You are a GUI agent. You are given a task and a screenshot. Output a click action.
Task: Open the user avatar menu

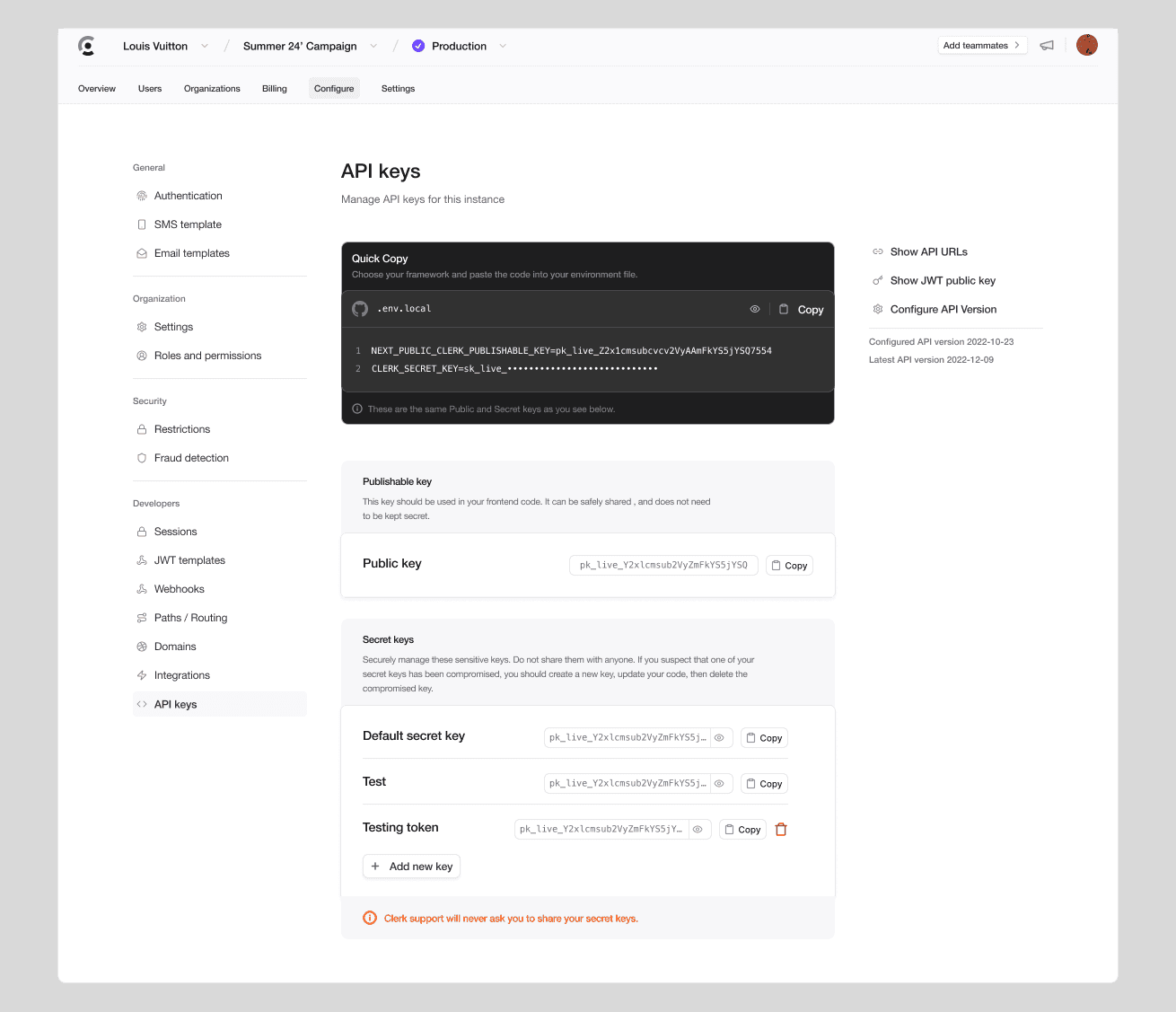tap(1087, 45)
